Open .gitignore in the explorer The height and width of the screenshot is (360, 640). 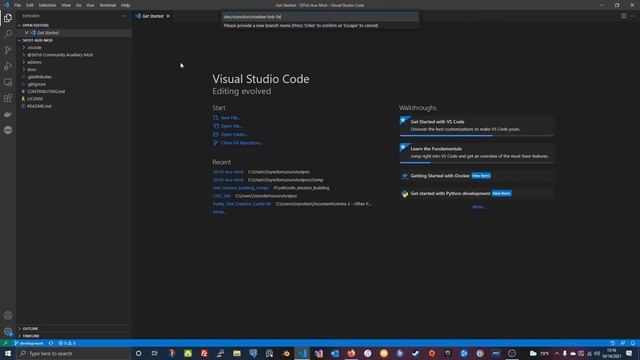pos(37,84)
